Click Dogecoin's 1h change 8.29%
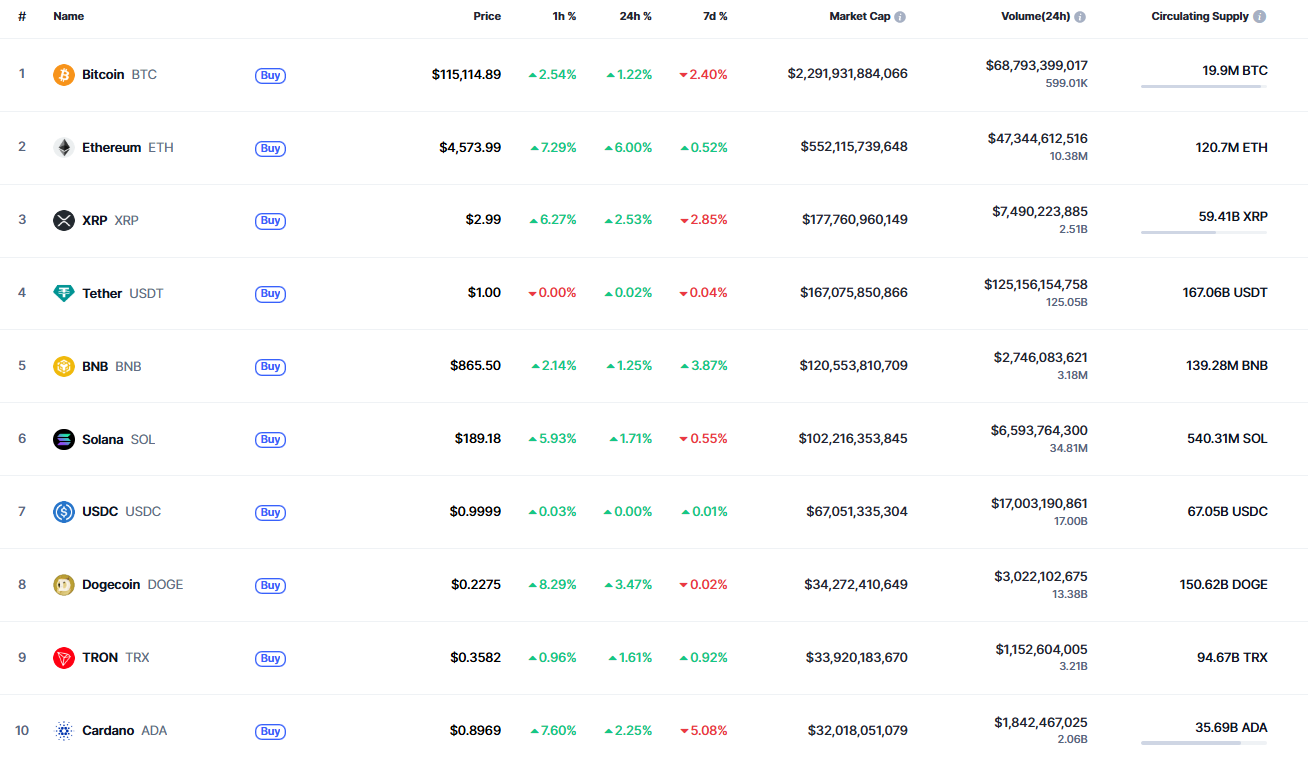The height and width of the screenshot is (760, 1308). [x=553, y=585]
